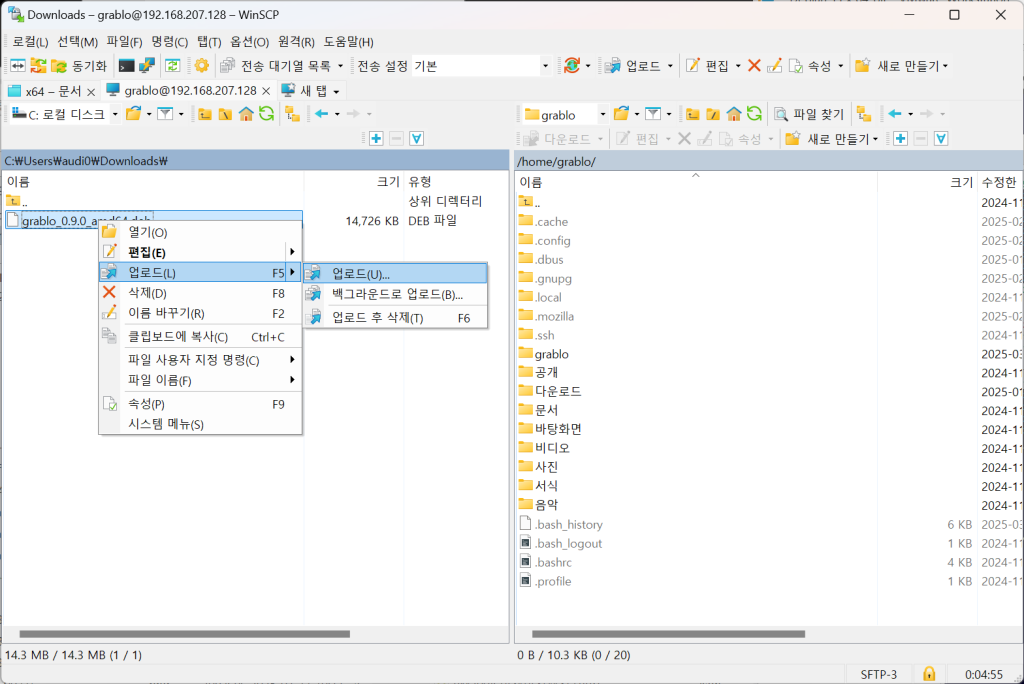Select 열기(O) in the context menu
This screenshot has width=1024, height=684.
coord(200,232)
